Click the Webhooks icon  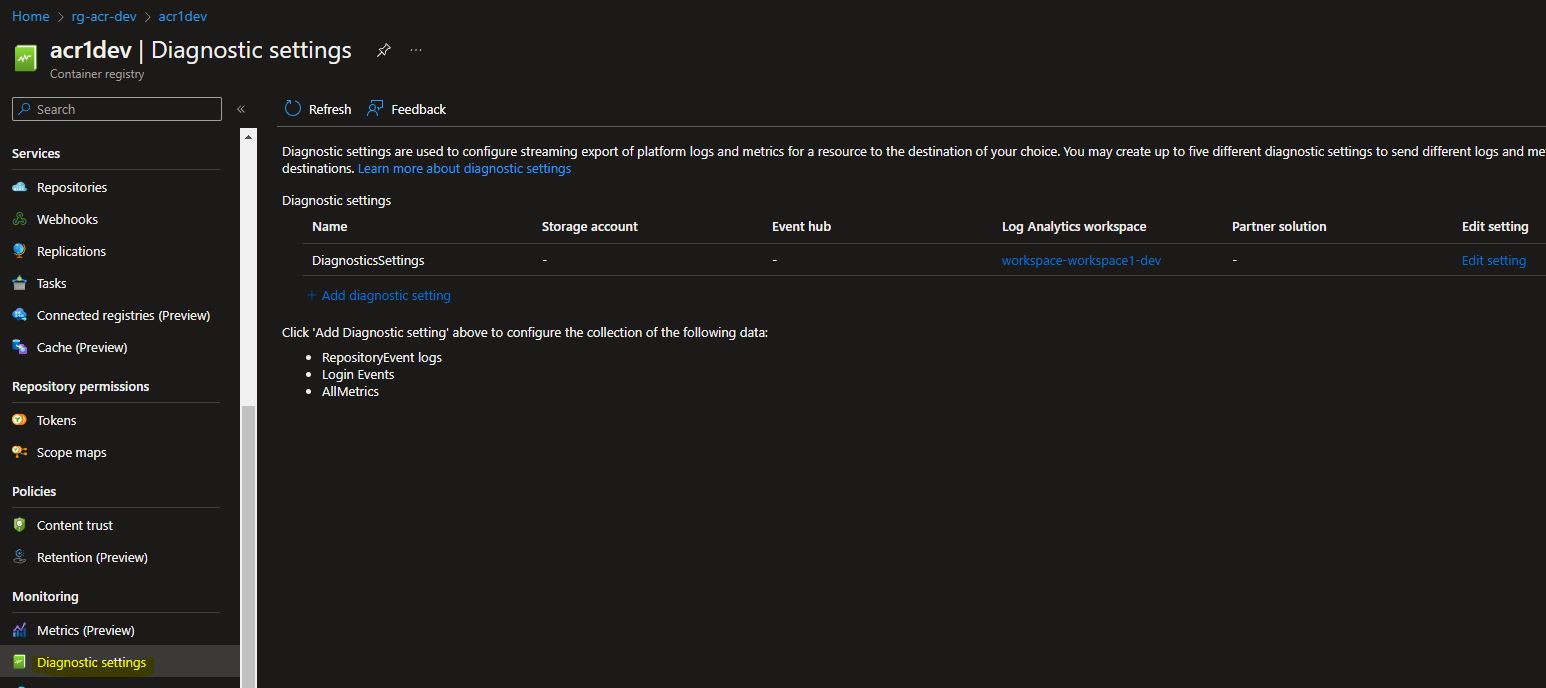pyautogui.click(x=20, y=219)
